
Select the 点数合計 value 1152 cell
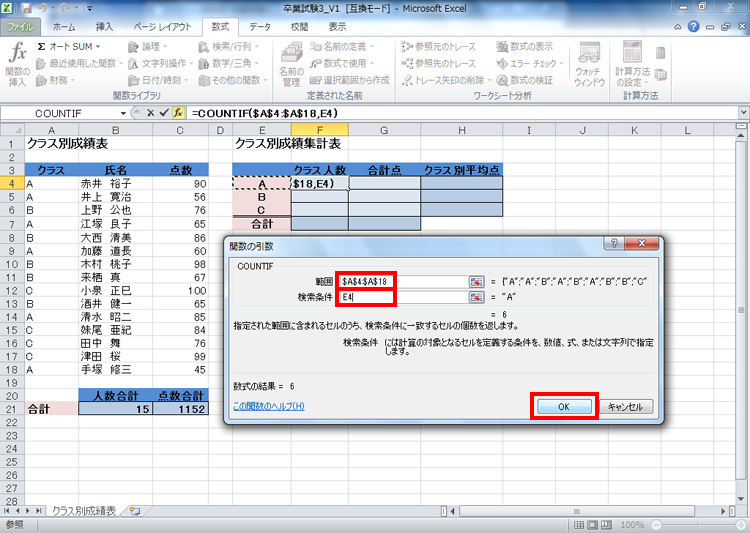pos(181,409)
